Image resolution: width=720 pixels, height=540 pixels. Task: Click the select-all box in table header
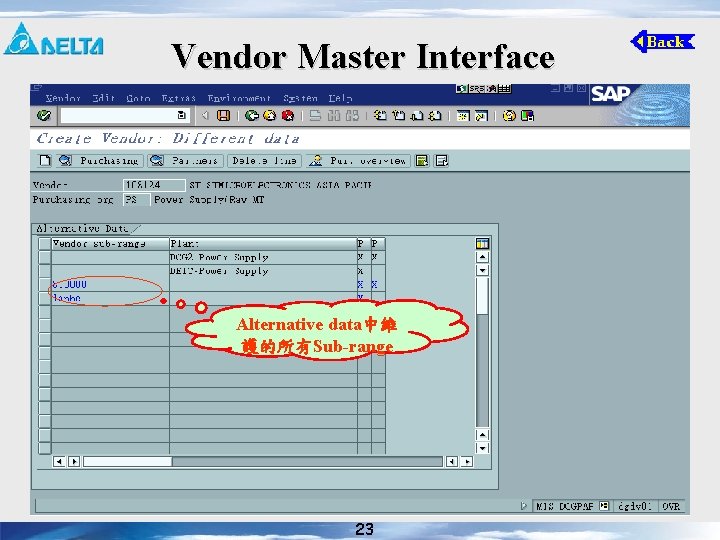[x=45, y=243]
